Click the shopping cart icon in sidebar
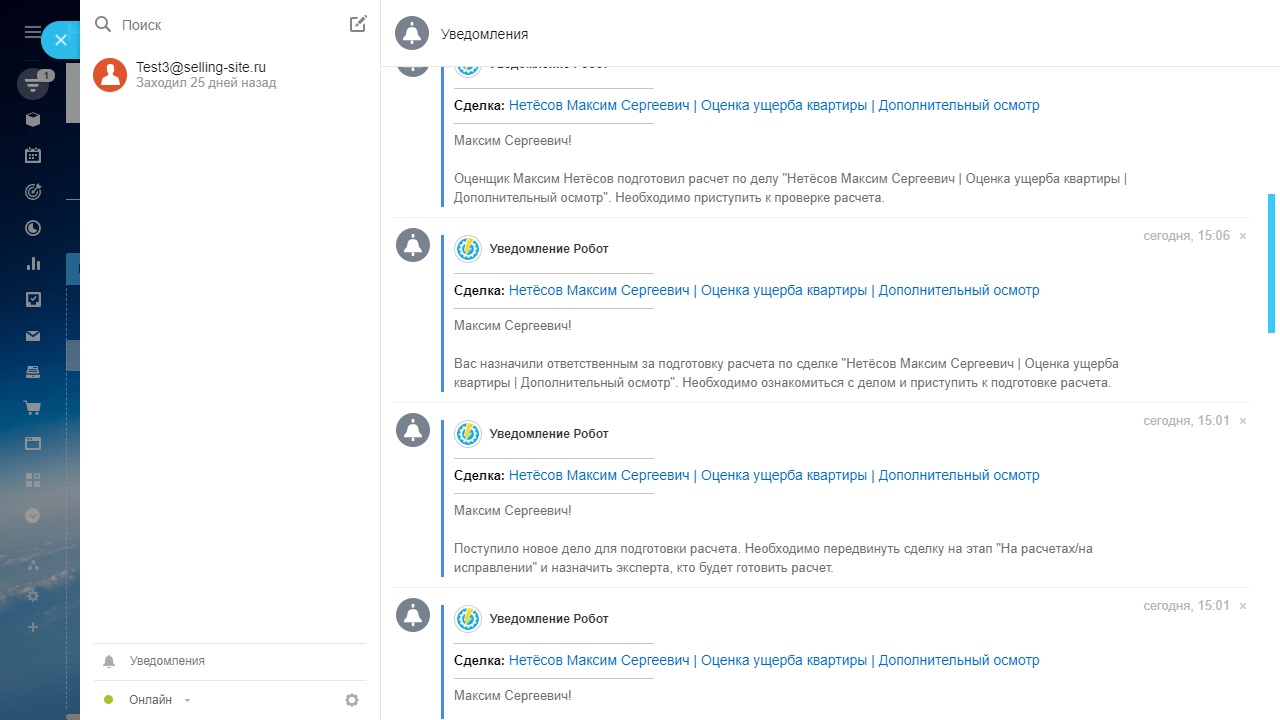This screenshot has height=720, width=1280. (33, 408)
